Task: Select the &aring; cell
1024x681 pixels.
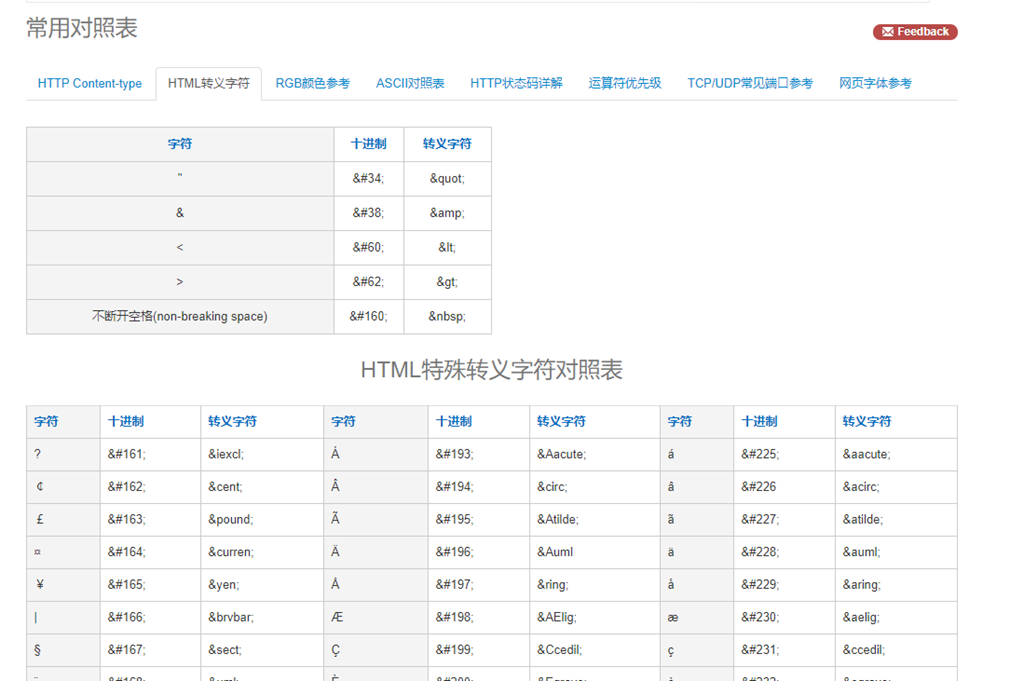Action: pyautogui.click(x=896, y=585)
